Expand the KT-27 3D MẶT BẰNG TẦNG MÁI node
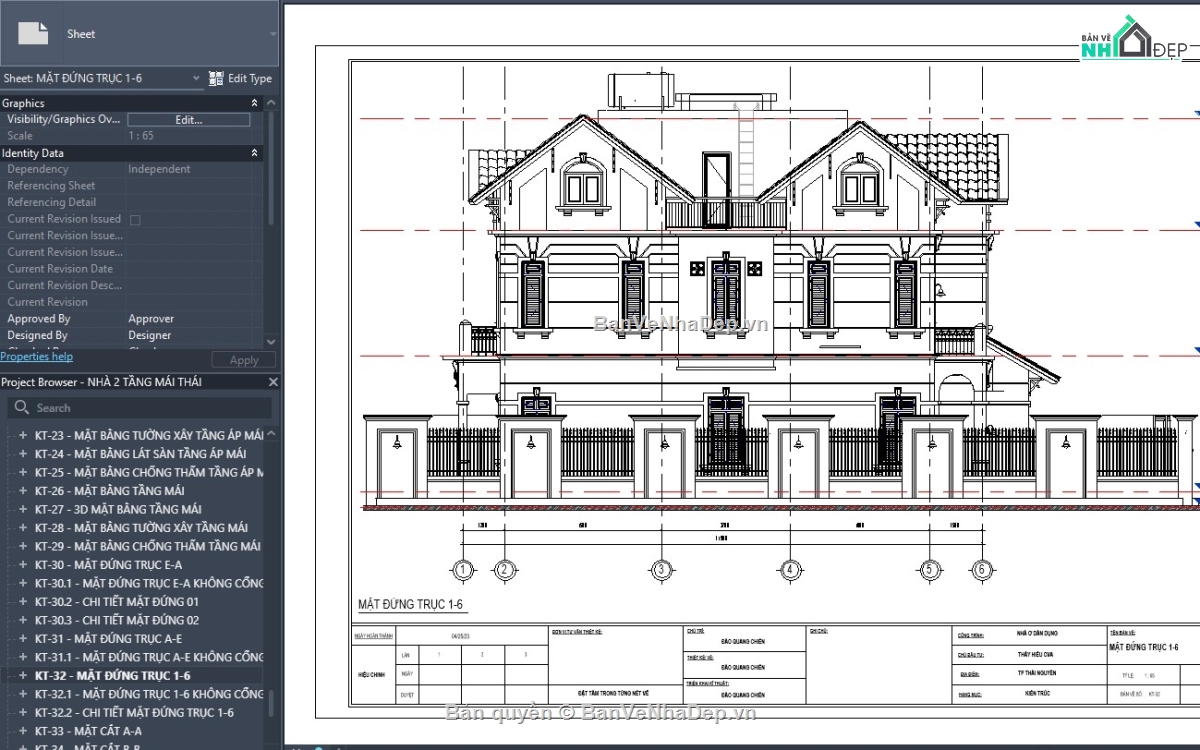1200x750 pixels. pyautogui.click(x=22, y=509)
